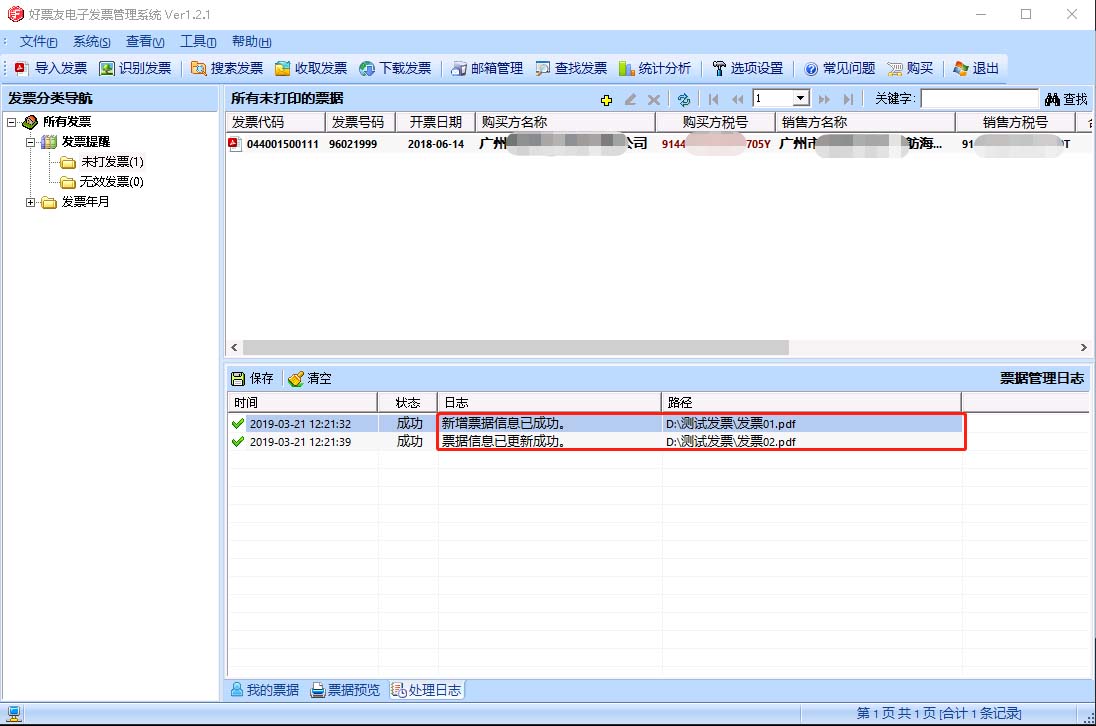
Task: Expand the 发票年月 tree node
Action: tap(30, 202)
